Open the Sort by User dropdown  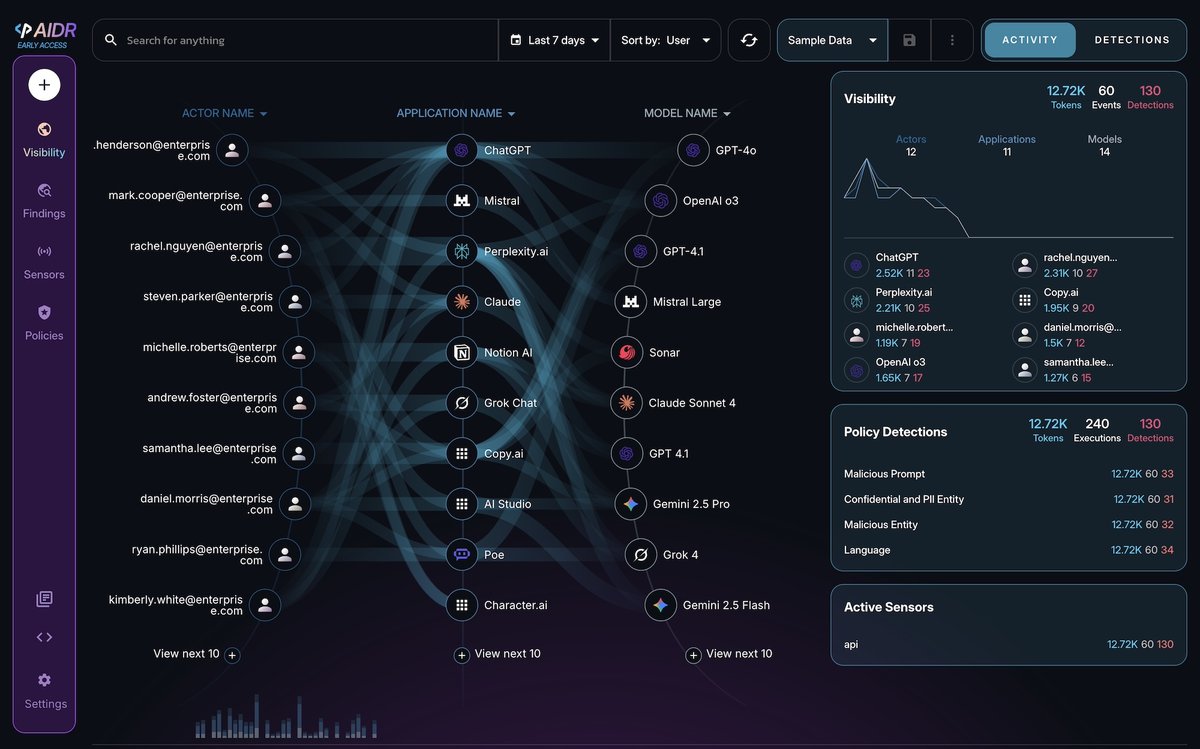665,40
